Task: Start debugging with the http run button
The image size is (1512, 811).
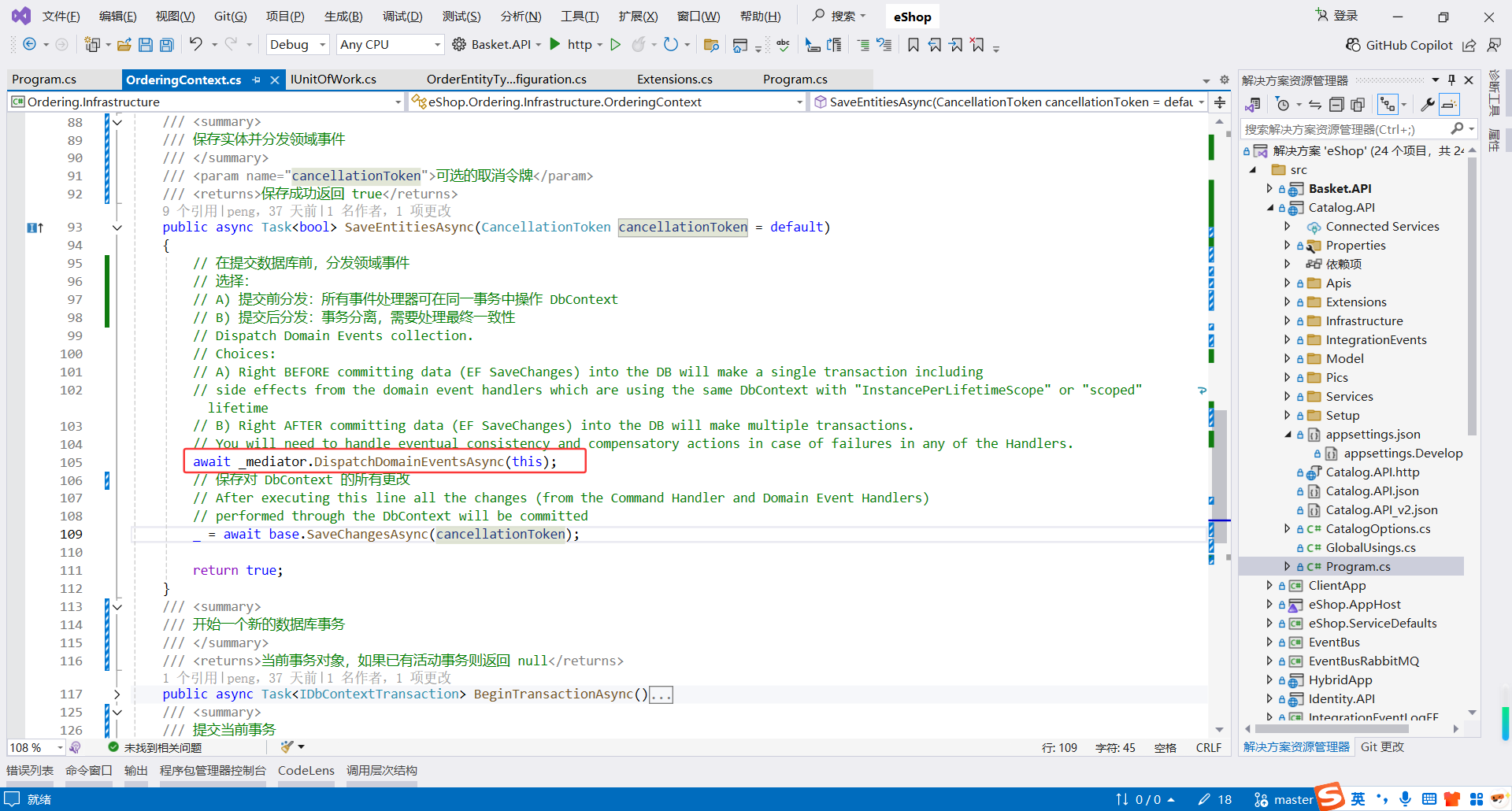Action: (x=555, y=45)
